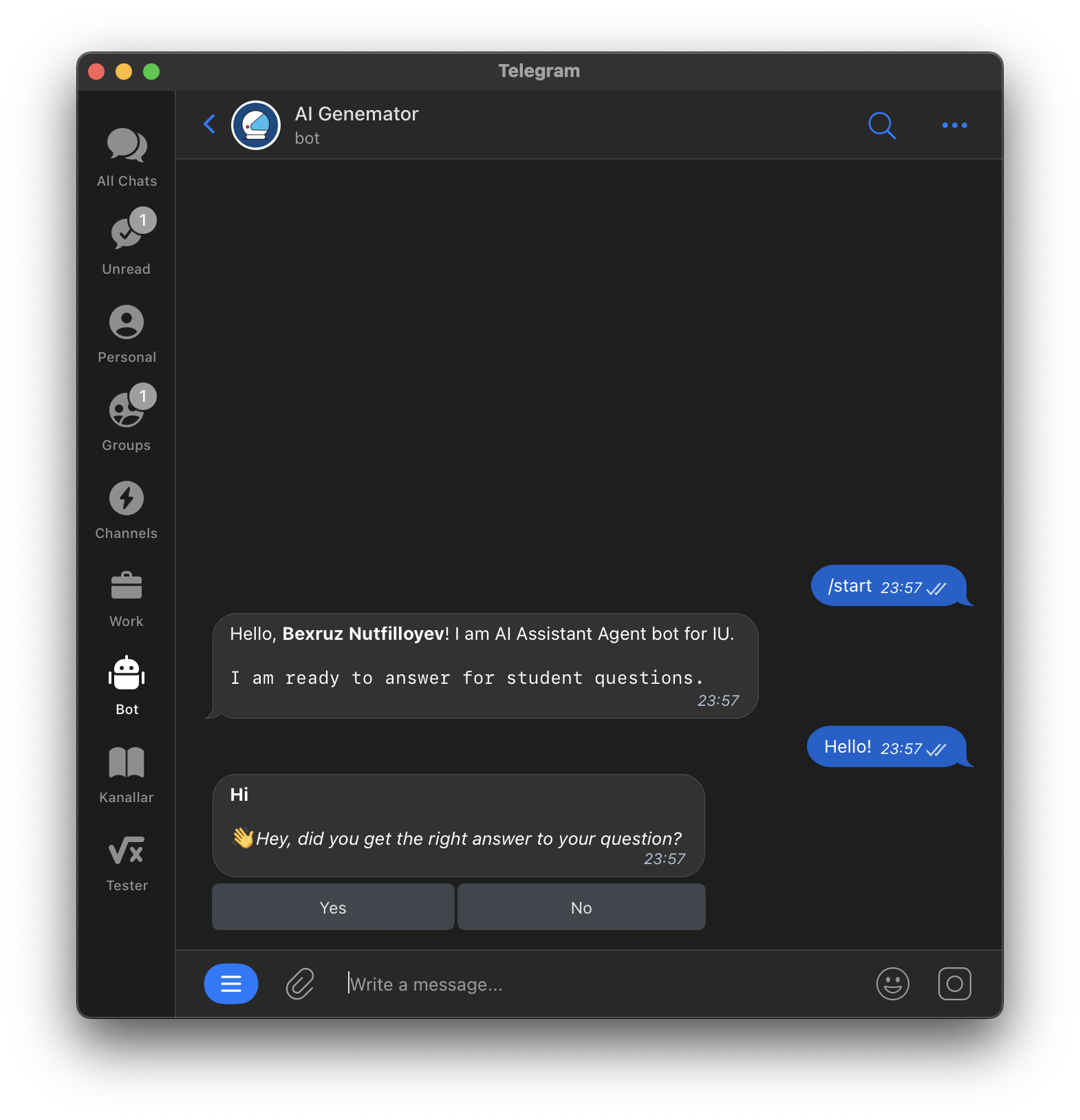Search within this chat
This screenshot has height=1120, width=1080.
(x=882, y=125)
